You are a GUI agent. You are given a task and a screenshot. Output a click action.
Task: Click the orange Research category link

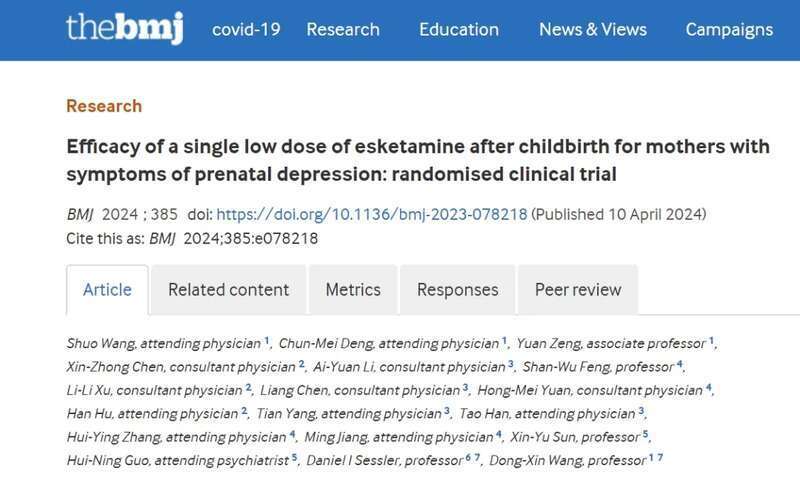point(104,106)
